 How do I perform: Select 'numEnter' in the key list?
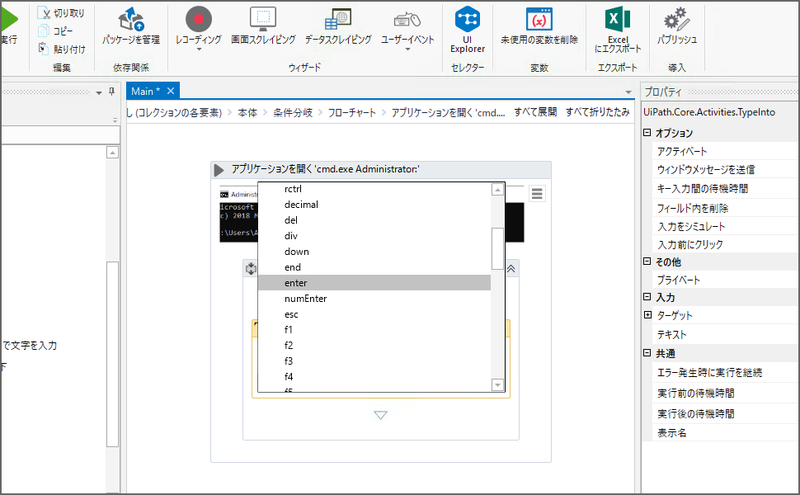[x=374, y=299]
